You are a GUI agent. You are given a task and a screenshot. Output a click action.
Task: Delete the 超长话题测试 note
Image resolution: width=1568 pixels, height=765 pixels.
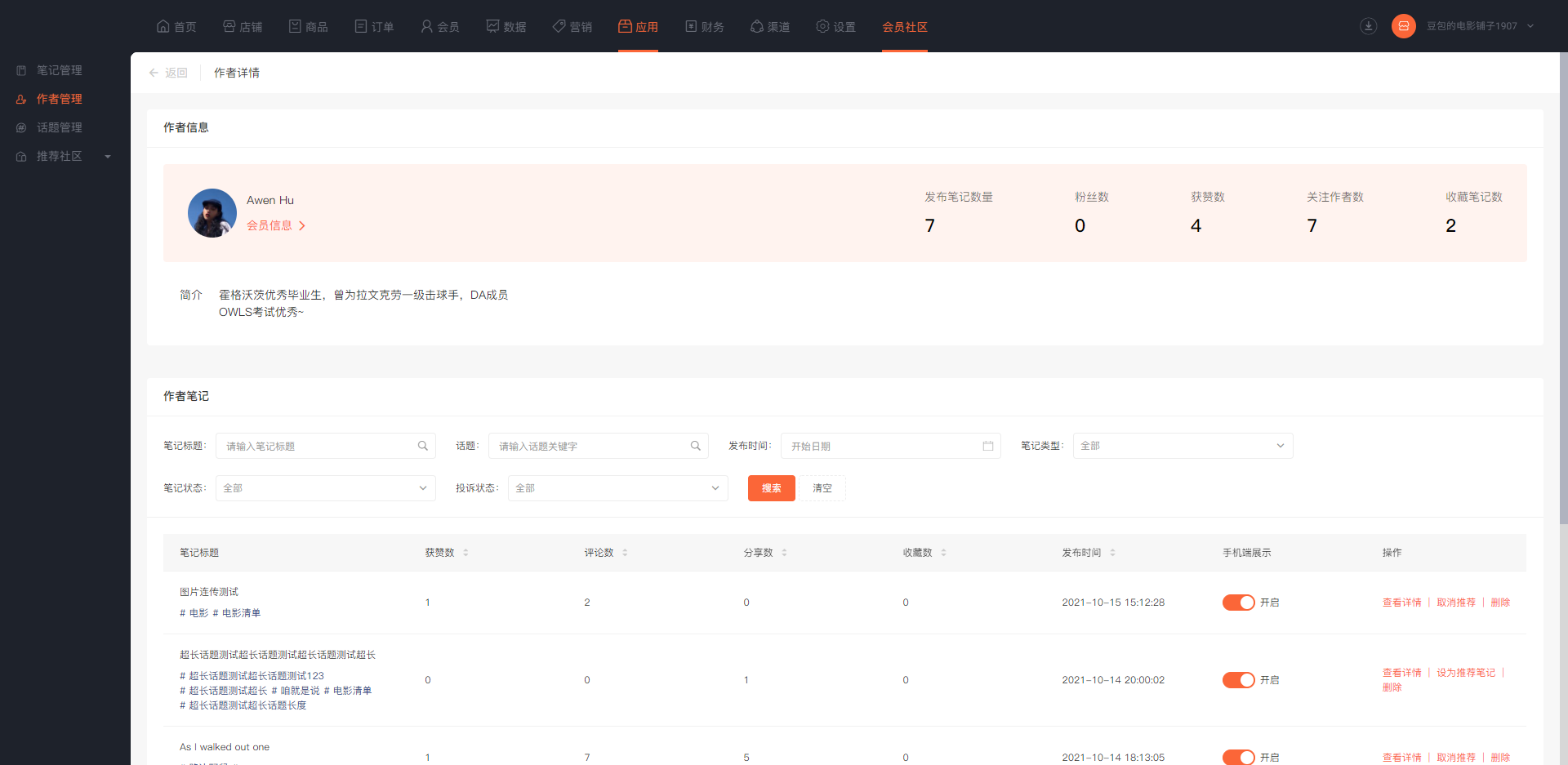pyautogui.click(x=1392, y=687)
